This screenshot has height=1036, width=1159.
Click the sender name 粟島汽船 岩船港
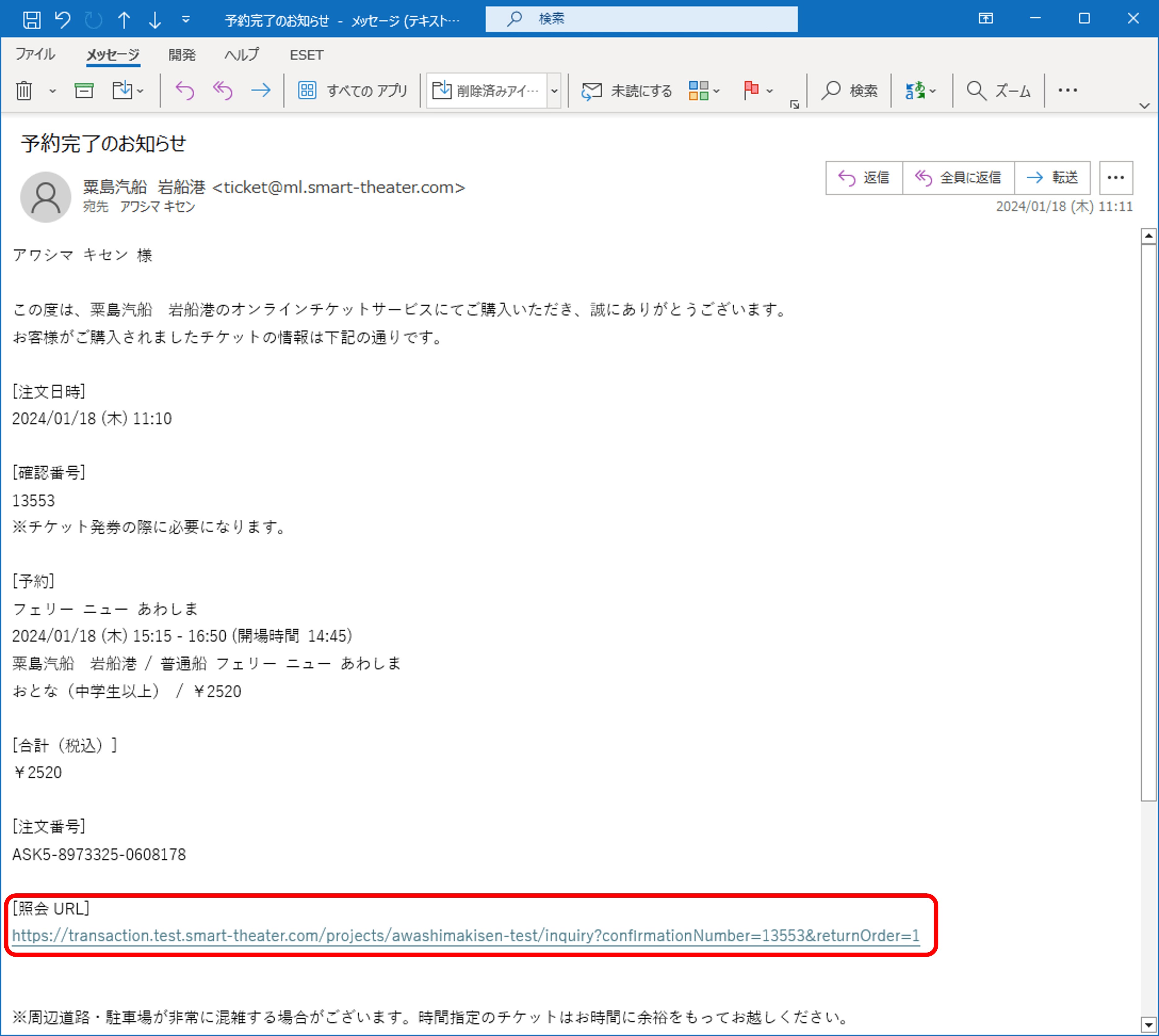144,187
